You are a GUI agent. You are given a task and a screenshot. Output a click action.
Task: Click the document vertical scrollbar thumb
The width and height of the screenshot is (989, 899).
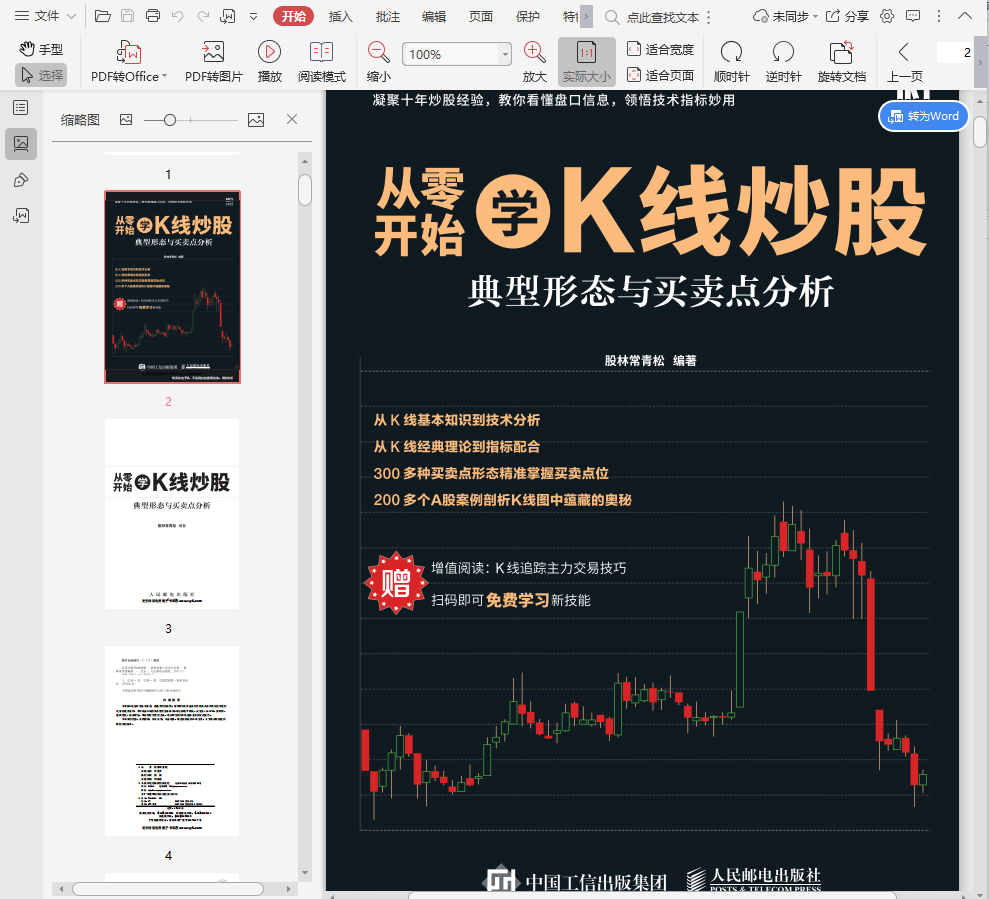980,132
